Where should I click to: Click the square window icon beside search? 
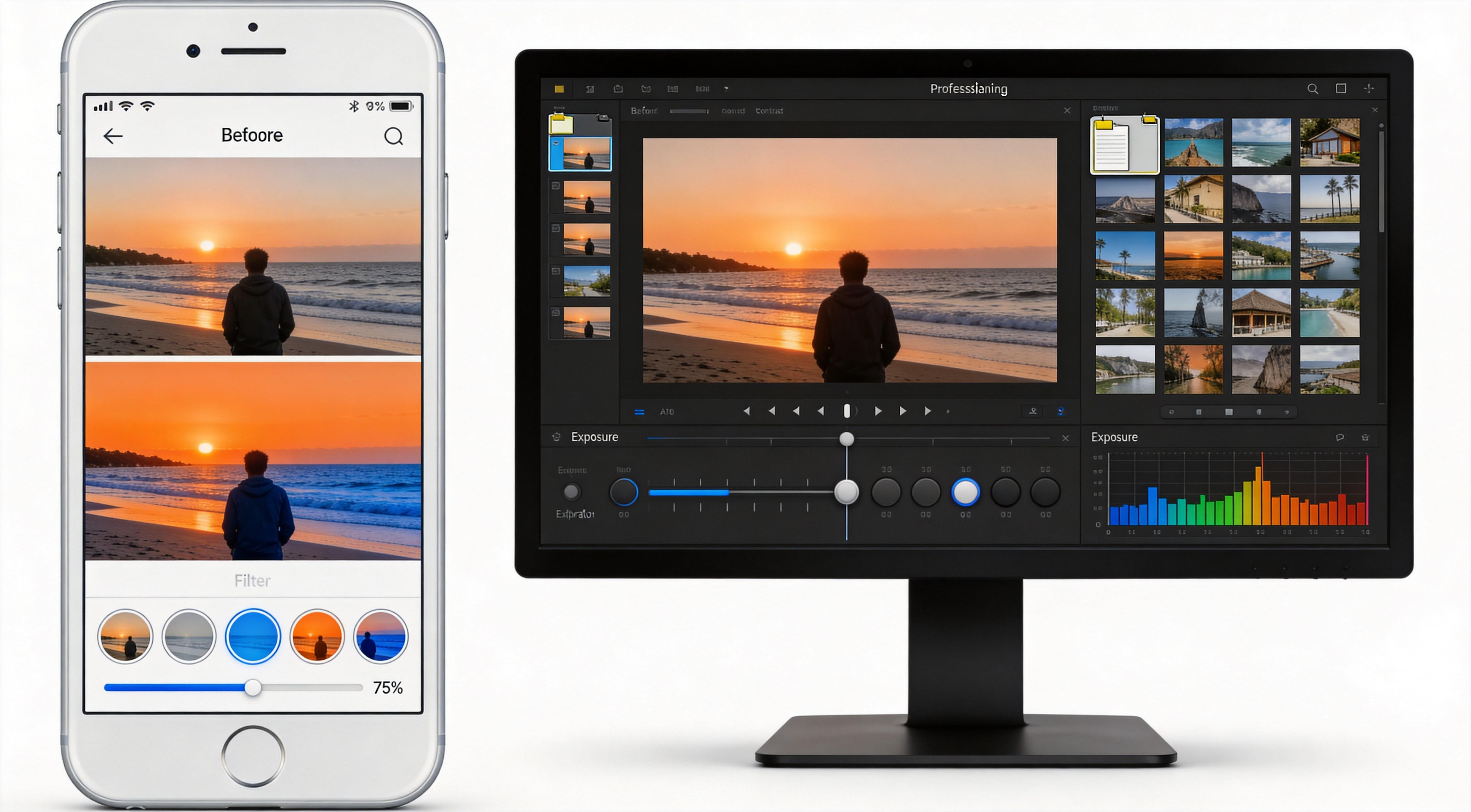pyautogui.click(x=1341, y=88)
